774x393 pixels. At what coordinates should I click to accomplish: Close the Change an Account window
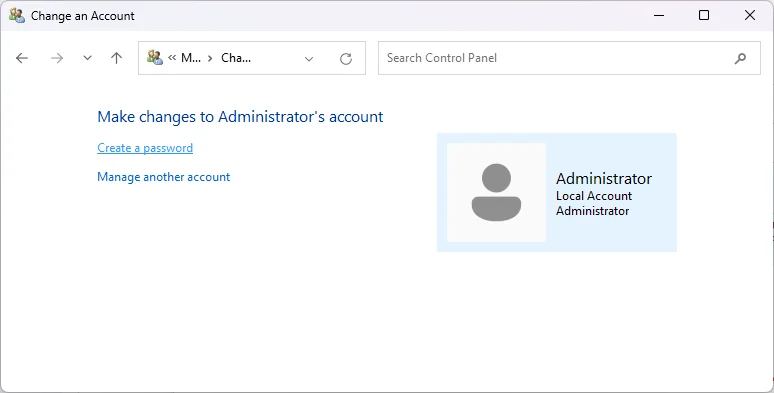point(750,15)
